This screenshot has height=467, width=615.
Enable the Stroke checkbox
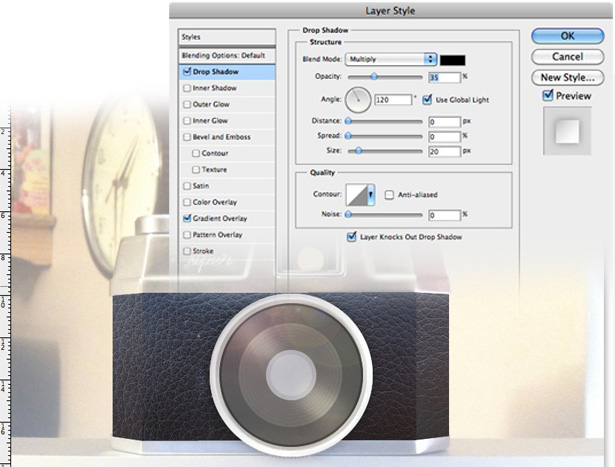[x=187, y=251]
